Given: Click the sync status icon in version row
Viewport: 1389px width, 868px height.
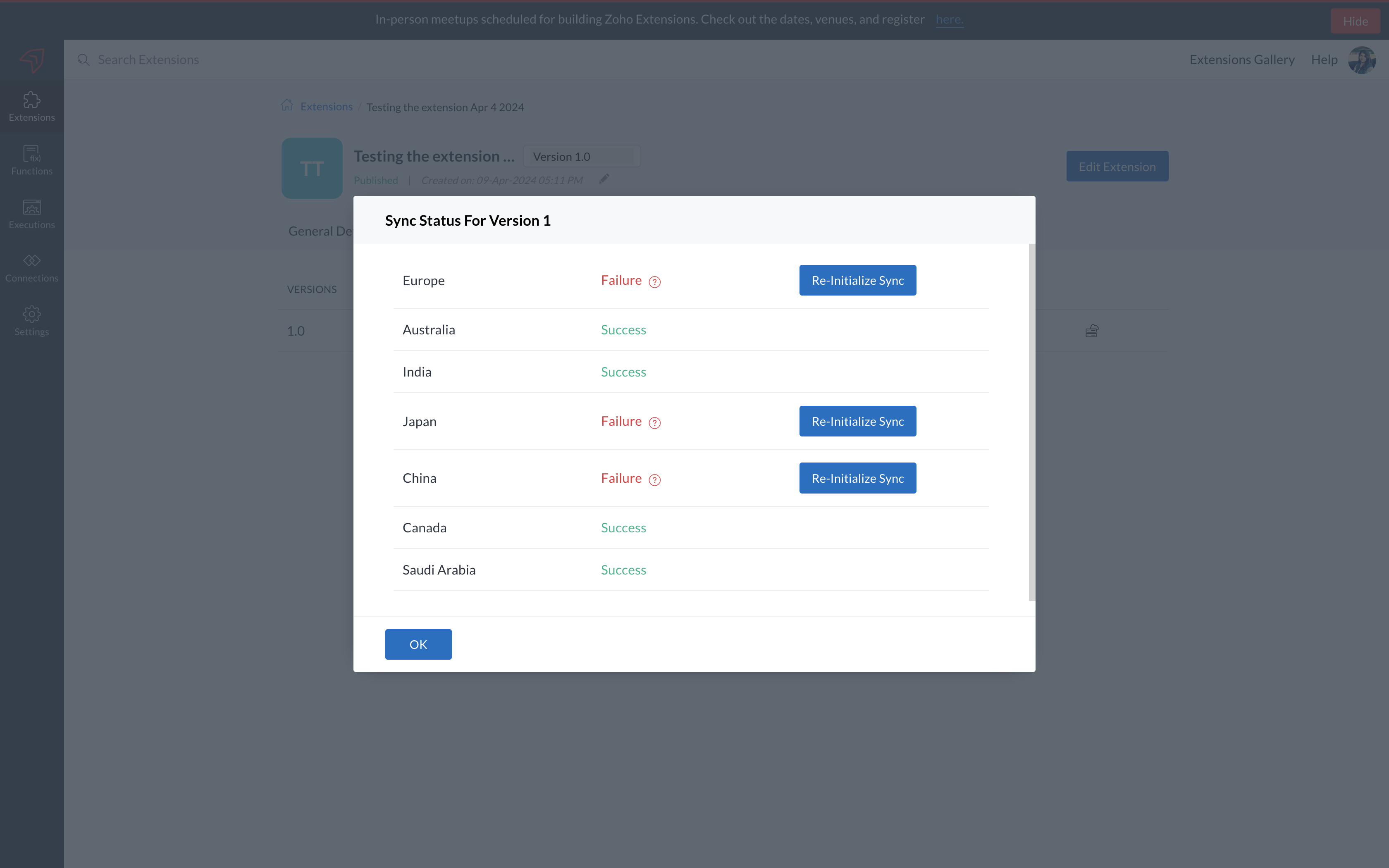Looking at the screenshot, I should point(1091,331).
